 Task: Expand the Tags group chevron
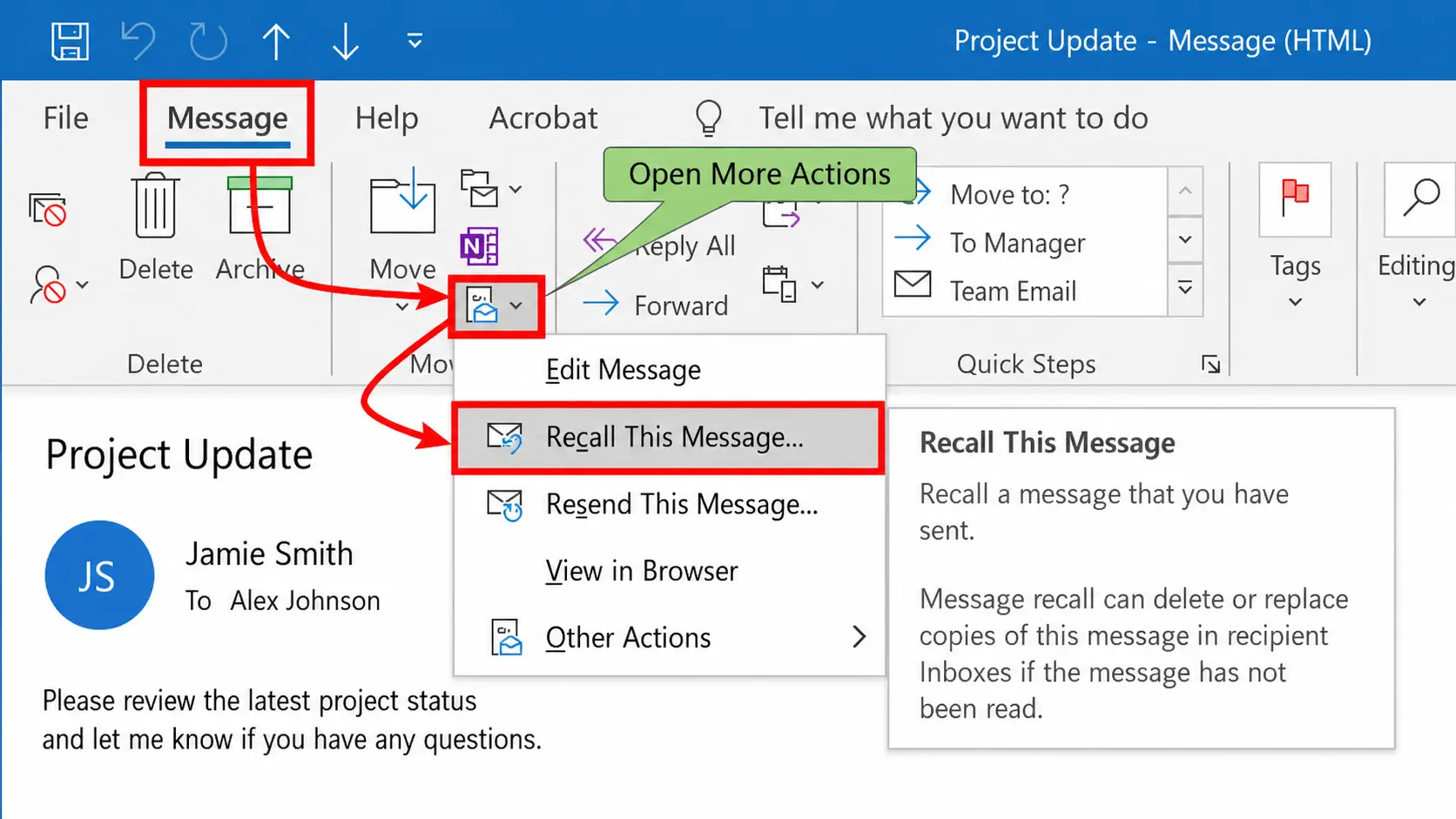(1295, 302)
